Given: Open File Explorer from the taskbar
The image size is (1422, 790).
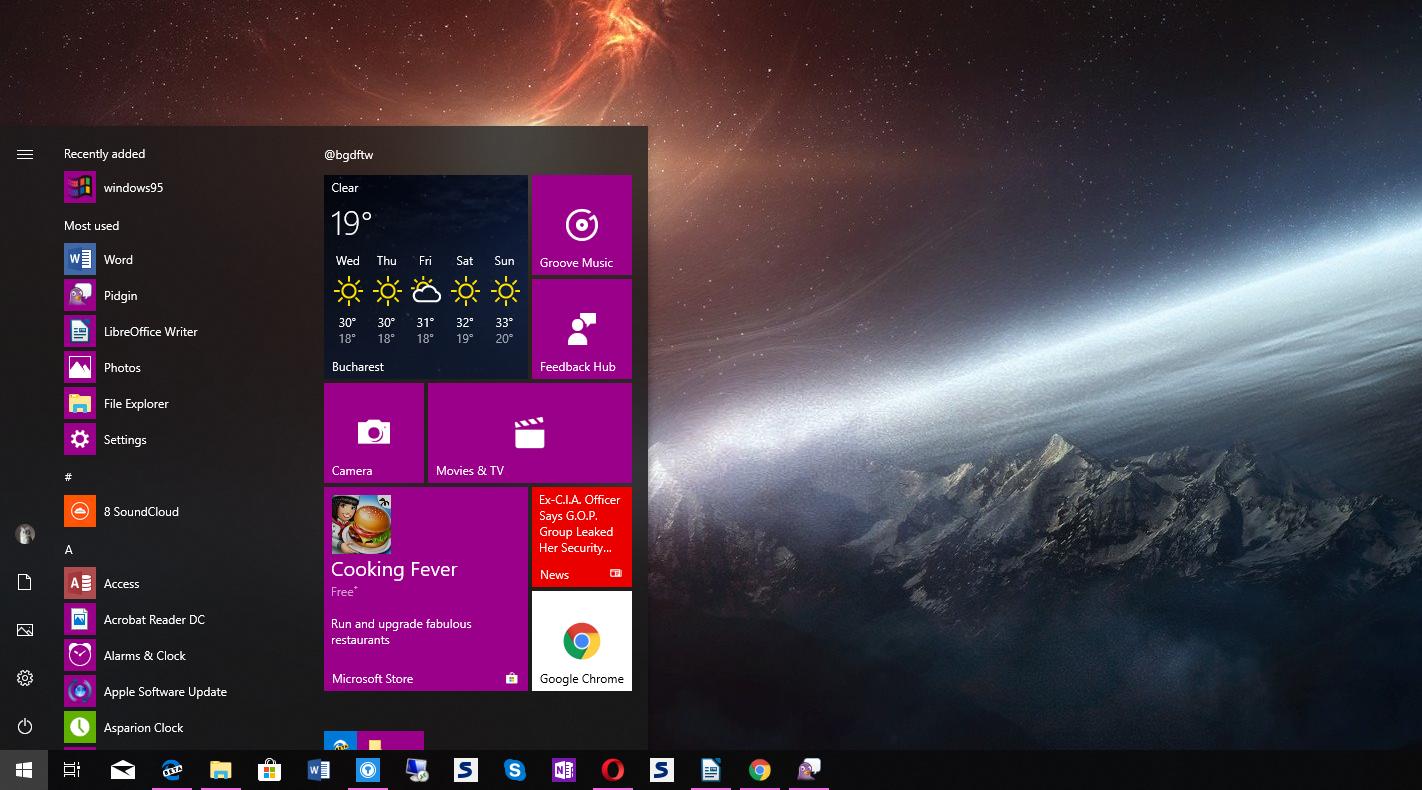Looking at the screenshot, I should [221, 770].
